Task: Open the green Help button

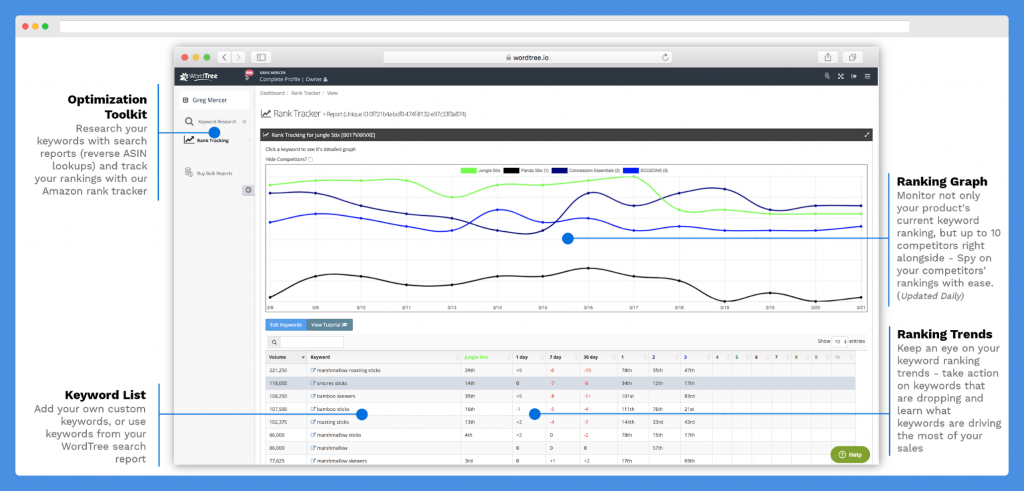Action: 850,454
